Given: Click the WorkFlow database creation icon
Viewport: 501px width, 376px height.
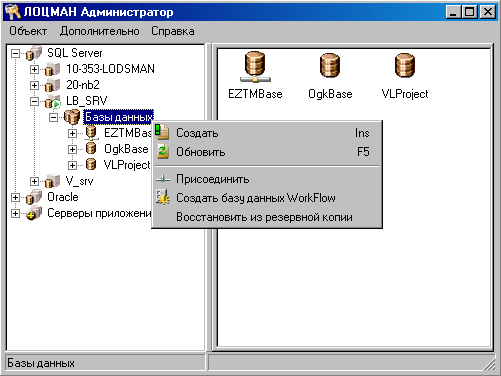Looking at the screenshot, I should 163,197.
